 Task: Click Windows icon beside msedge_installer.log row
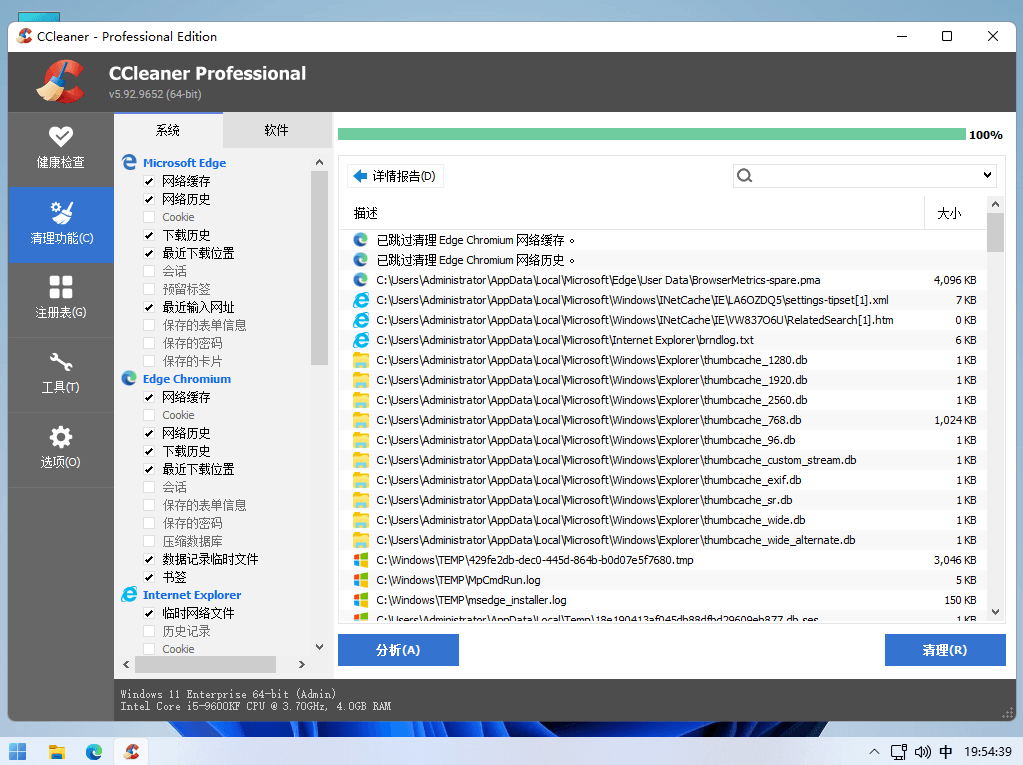(360, 600)
